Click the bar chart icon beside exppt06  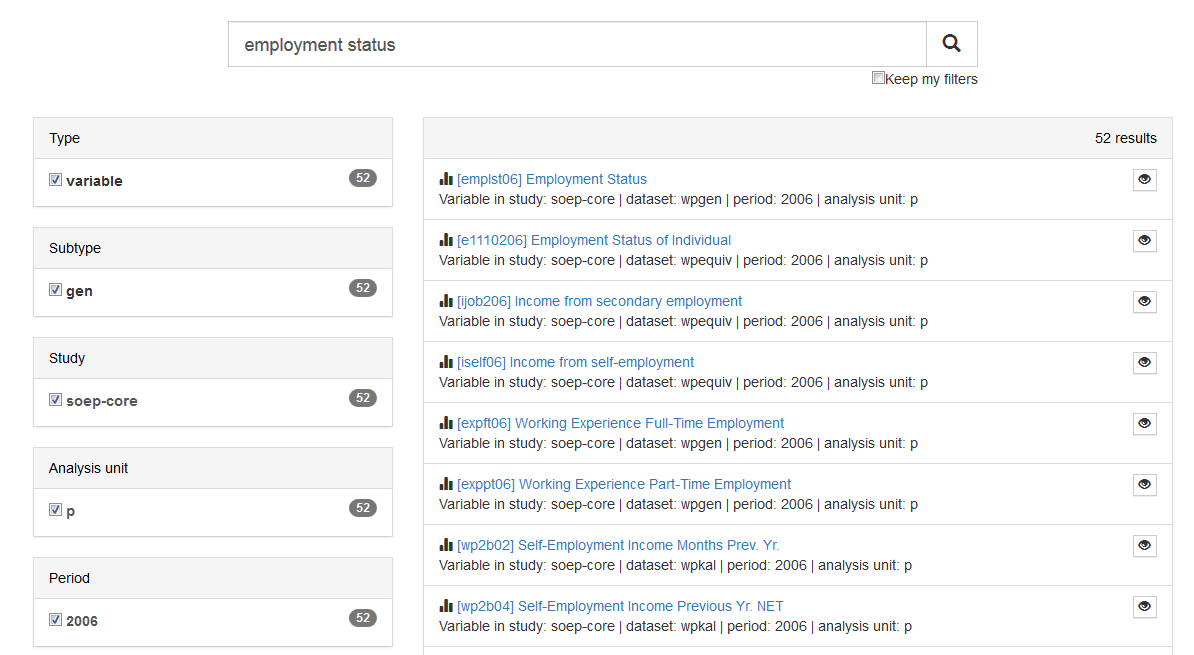tap(446, 484)
